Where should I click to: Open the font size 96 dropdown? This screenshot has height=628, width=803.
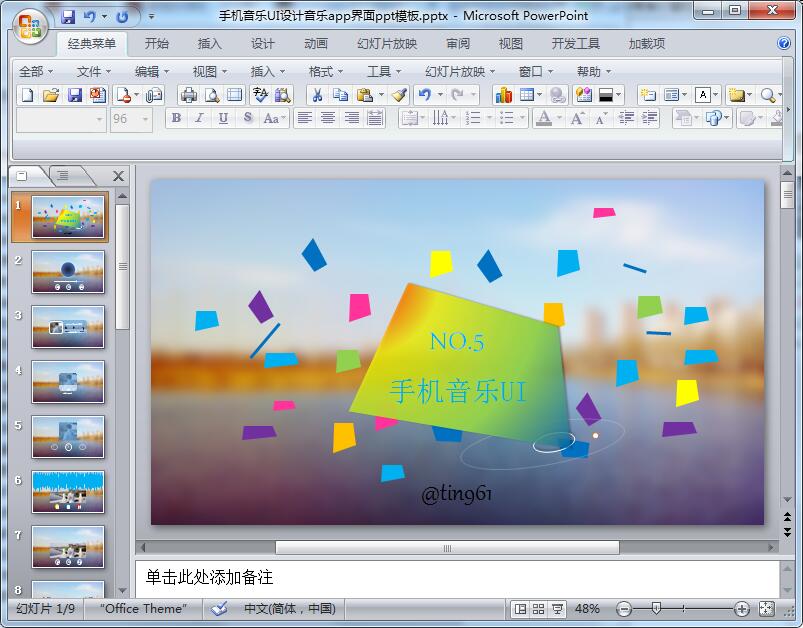(x=145, y=119)
